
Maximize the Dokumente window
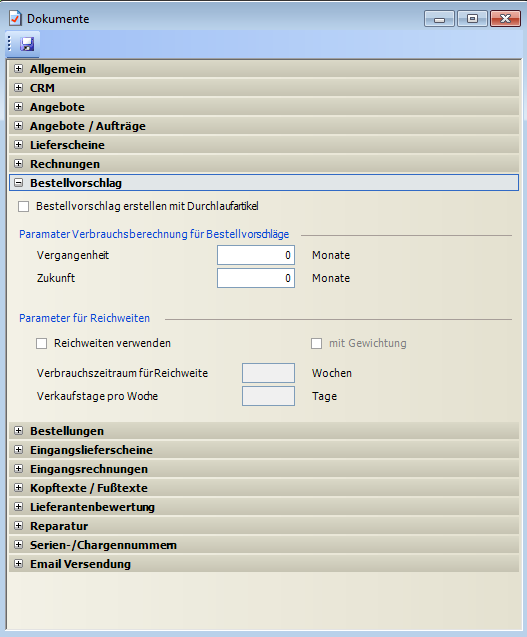pos(472,19)
